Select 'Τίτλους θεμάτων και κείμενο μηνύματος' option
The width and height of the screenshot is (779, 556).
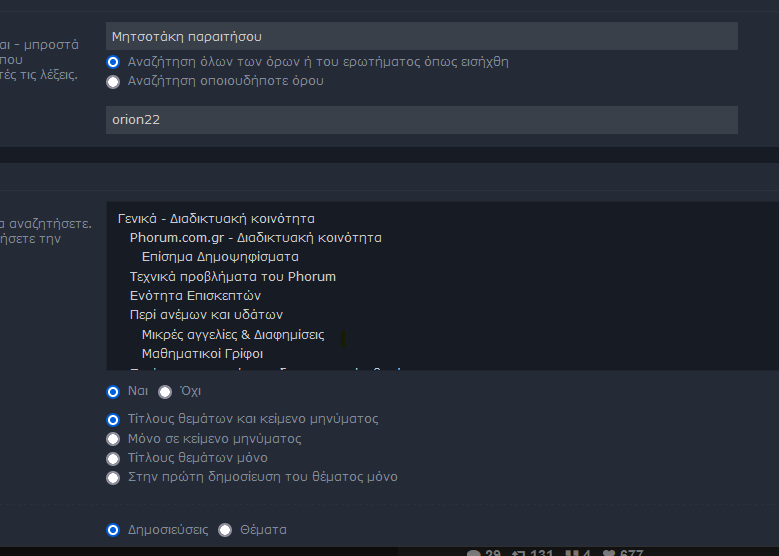113,419
